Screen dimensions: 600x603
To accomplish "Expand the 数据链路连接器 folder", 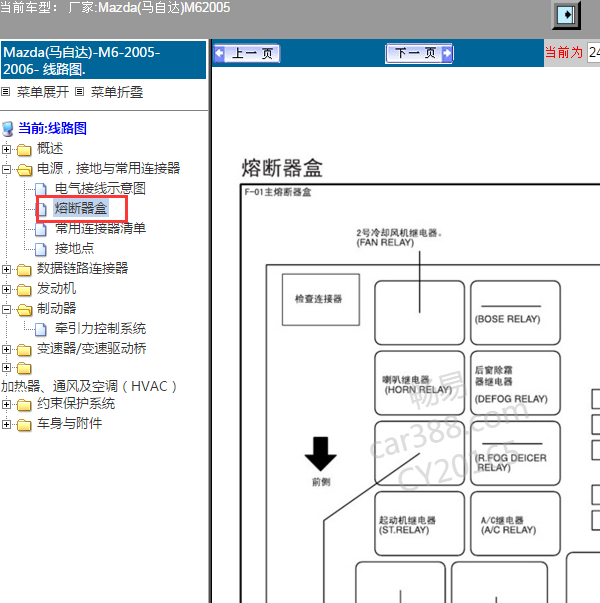I will tap(6, 269).
